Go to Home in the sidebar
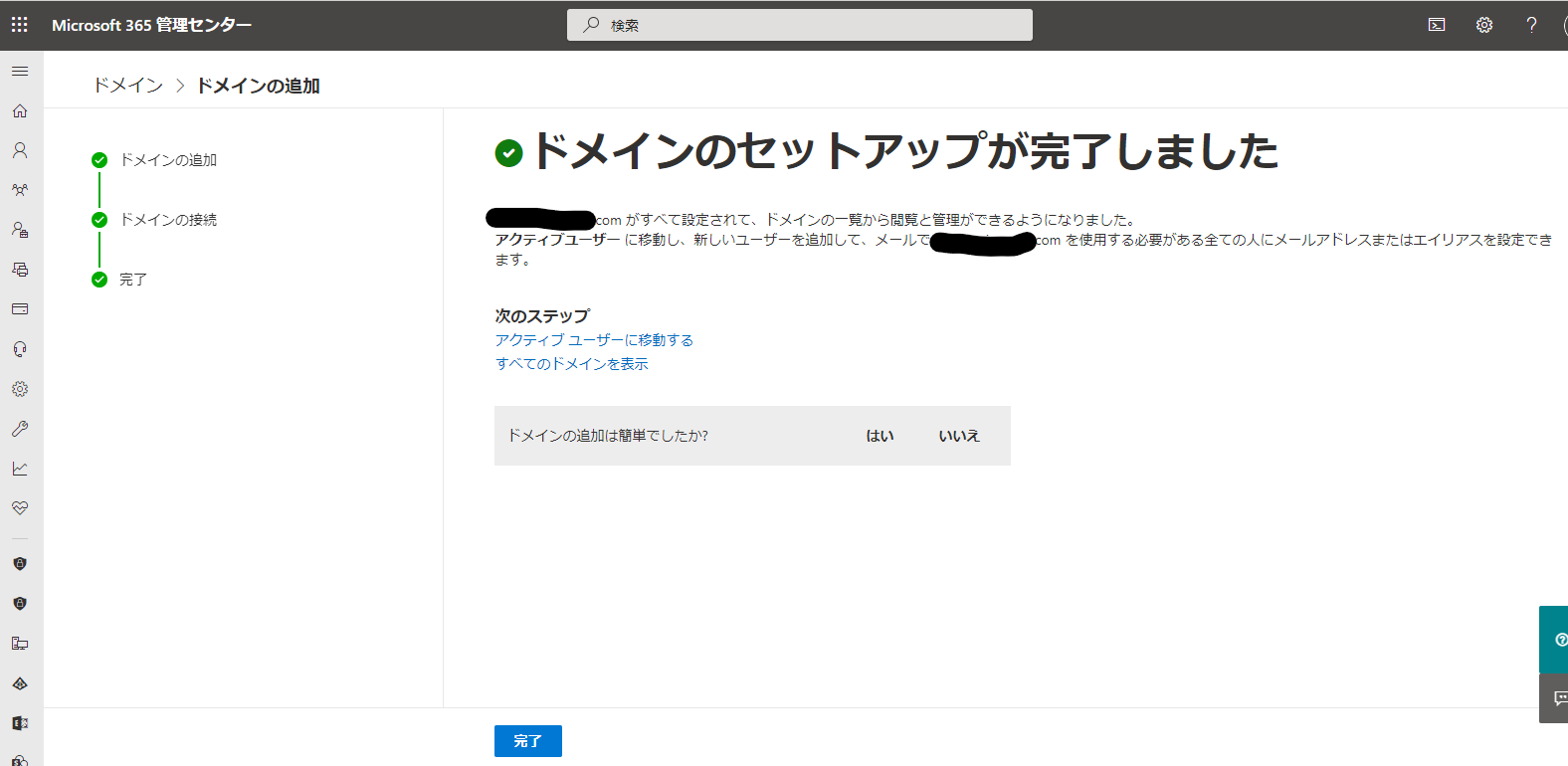This screenshot has height=766, width=1568. point(20,110)
